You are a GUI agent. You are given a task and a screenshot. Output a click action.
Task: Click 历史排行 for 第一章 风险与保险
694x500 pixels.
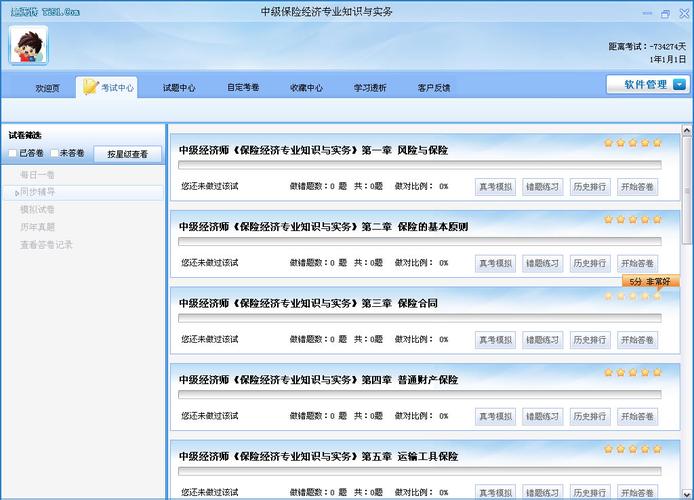590,187
